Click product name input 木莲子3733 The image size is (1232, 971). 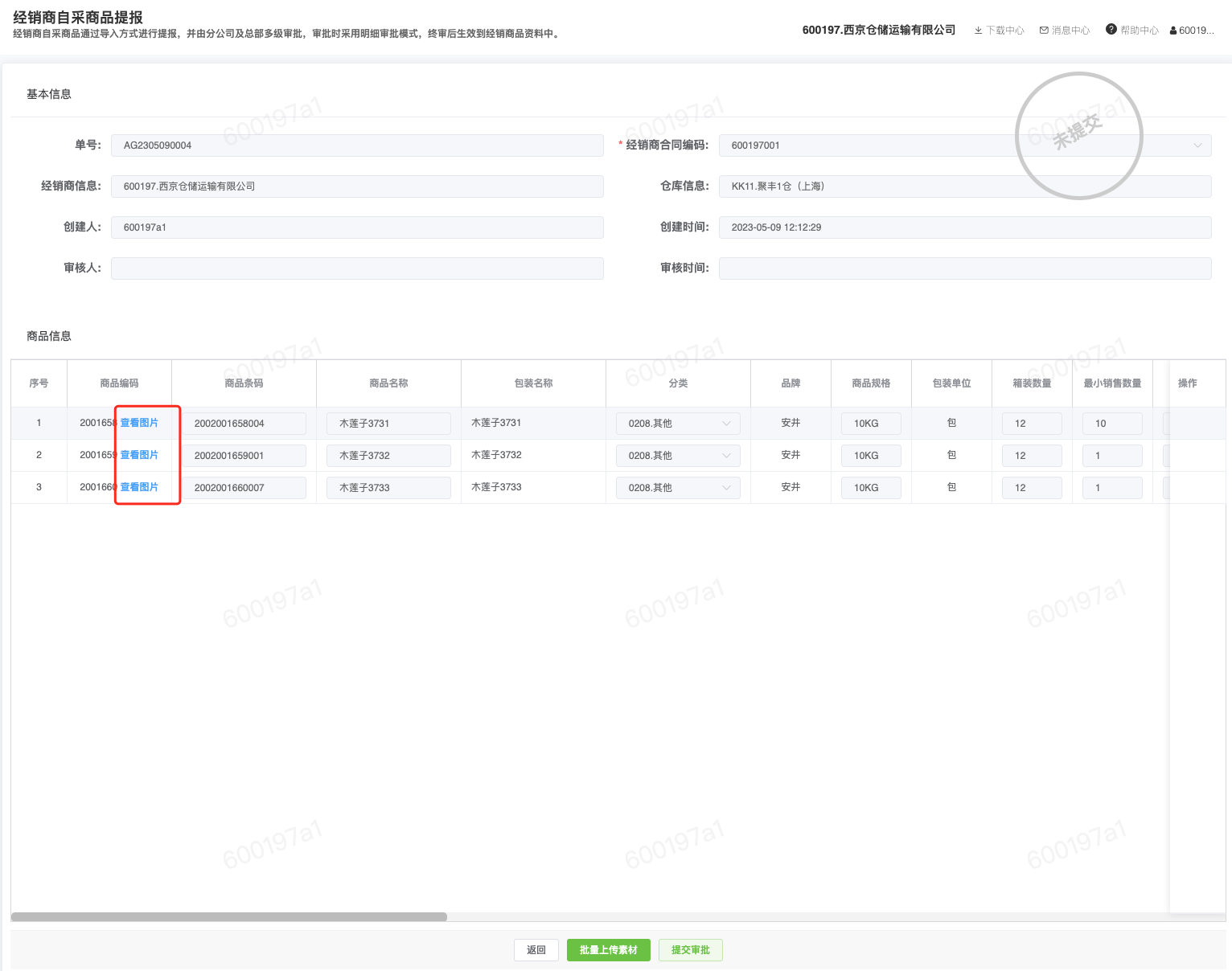(389, 488)
